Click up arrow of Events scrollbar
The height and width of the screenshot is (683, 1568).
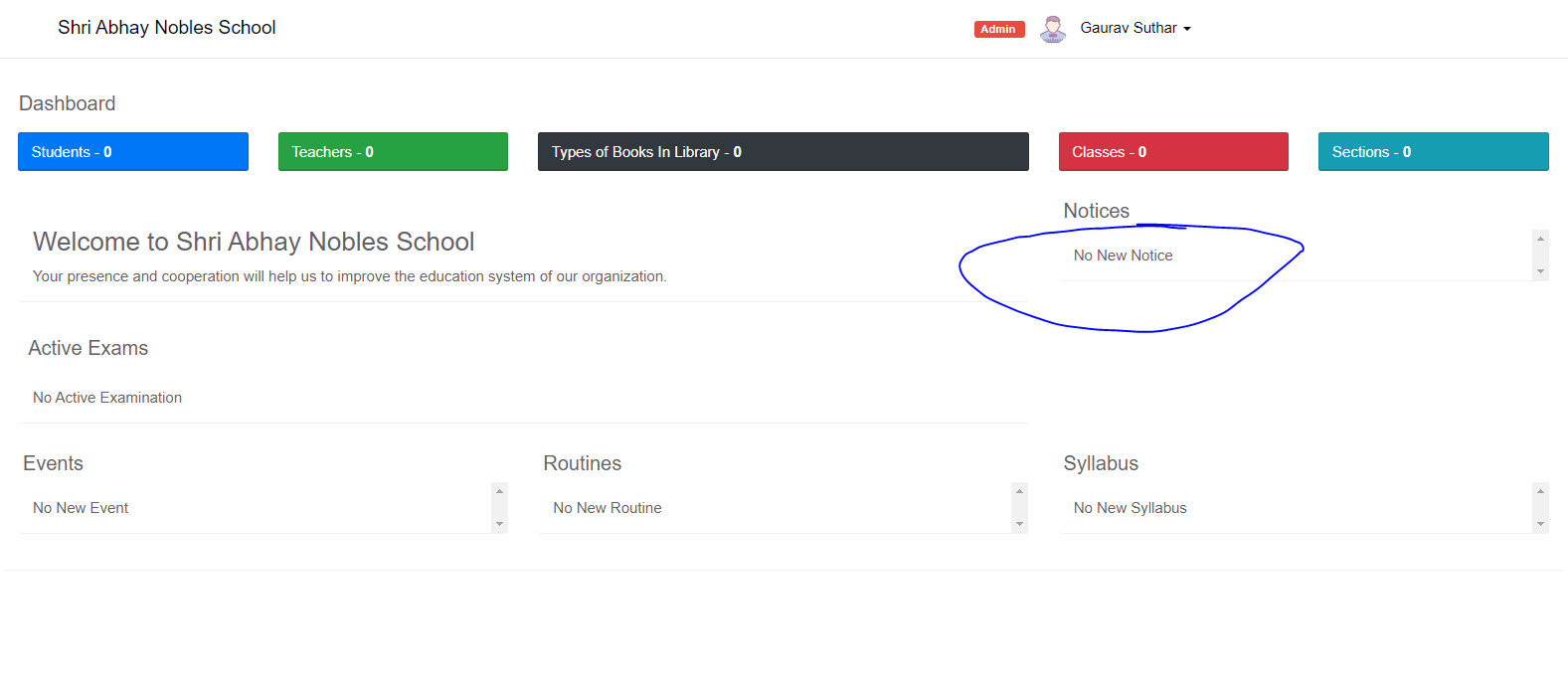pyautogui.click(x=500, y=491)
